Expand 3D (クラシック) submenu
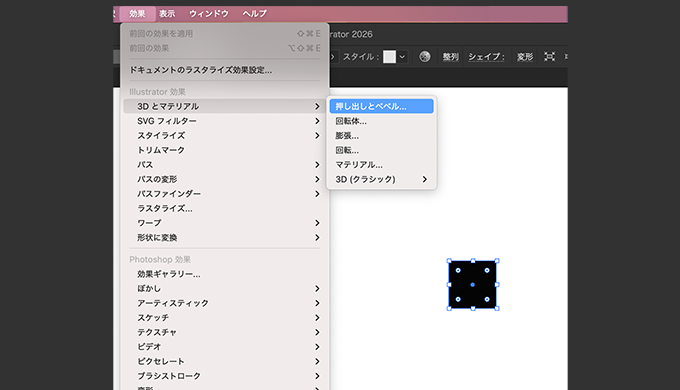This screenshot has width=680, height=390. click(x=381, y=179)
